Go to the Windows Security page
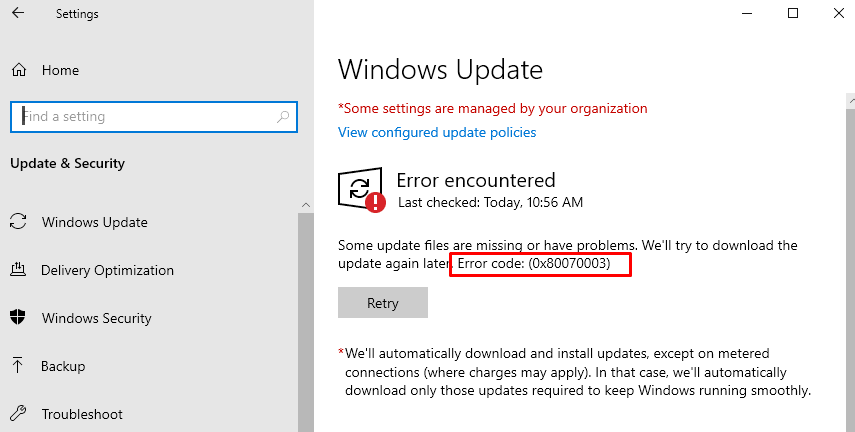This screenshot has height=432, width=855. pos(96,318)
